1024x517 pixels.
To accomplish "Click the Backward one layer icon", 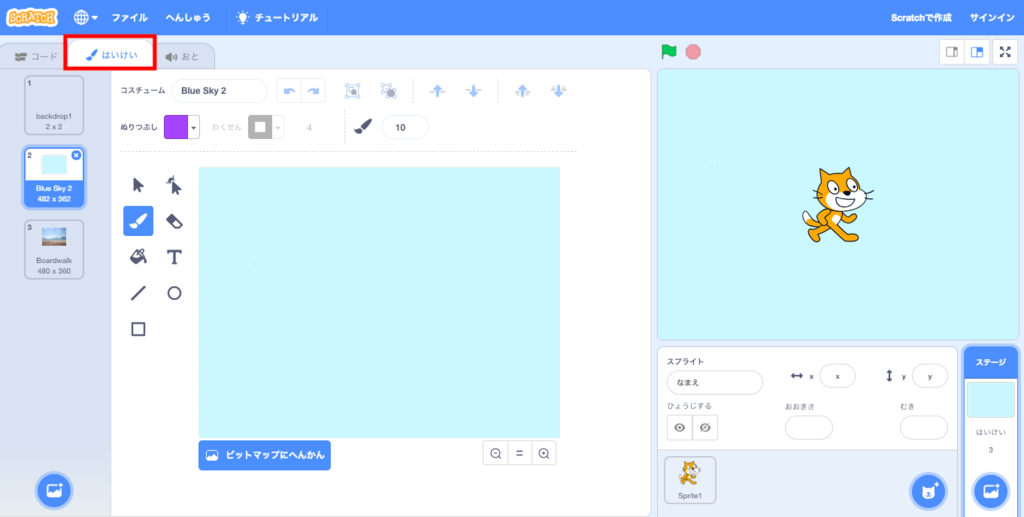I will [473, 91].
